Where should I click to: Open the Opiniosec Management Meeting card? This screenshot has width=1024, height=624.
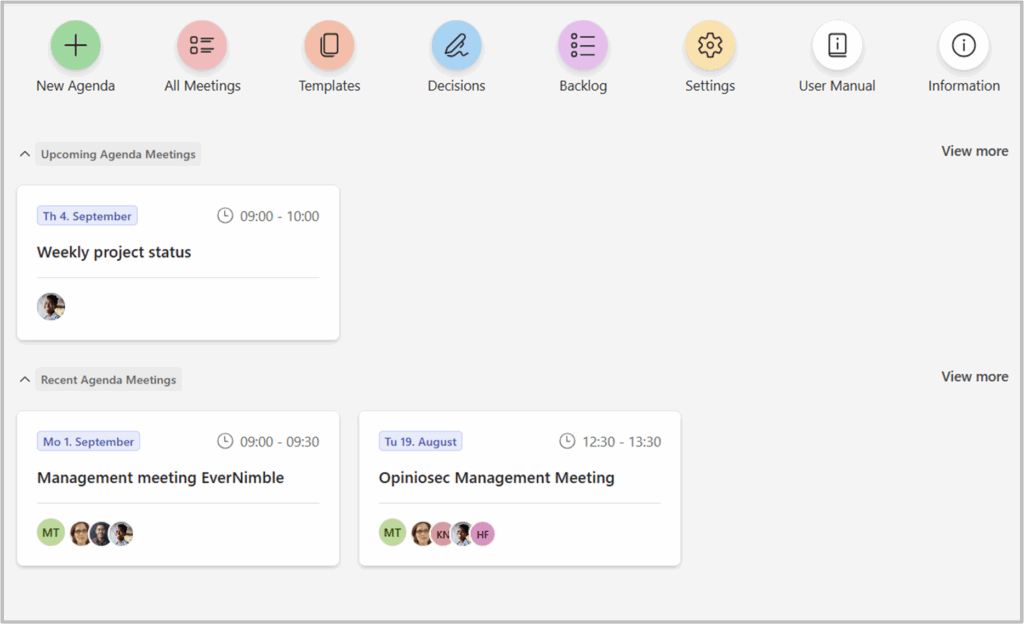pyautogui.click(x=496, y=478)
